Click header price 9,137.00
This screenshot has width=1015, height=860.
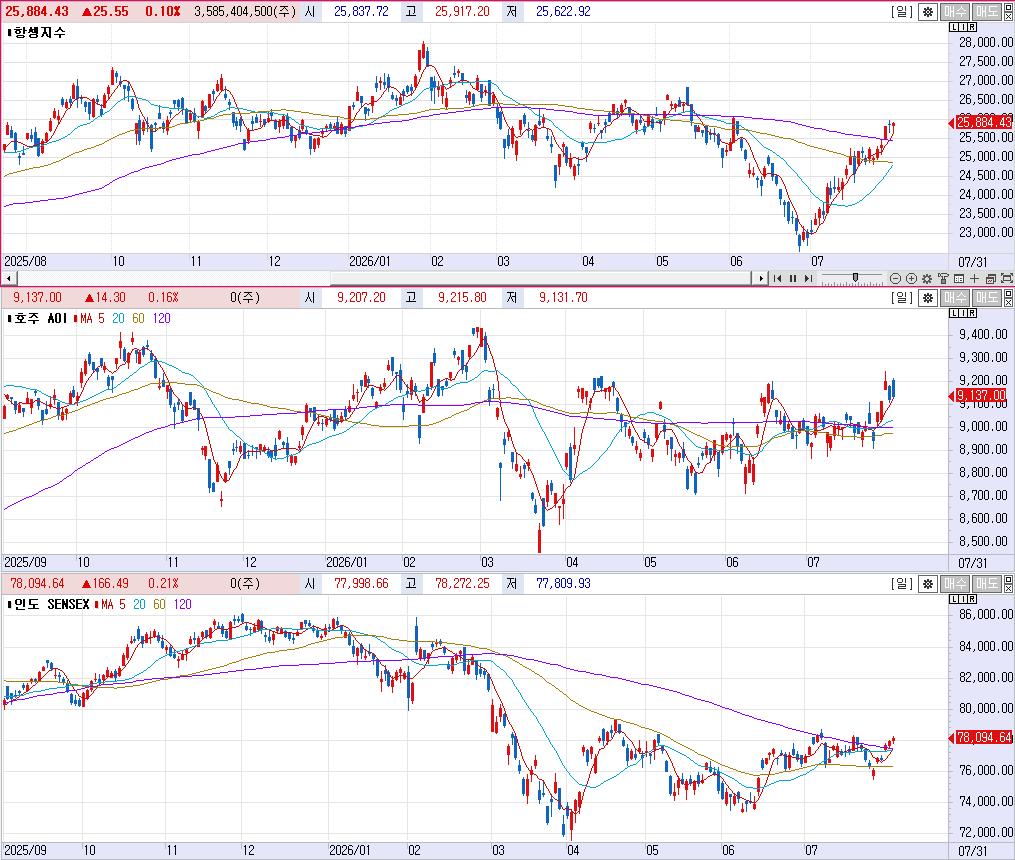(38, 298)
